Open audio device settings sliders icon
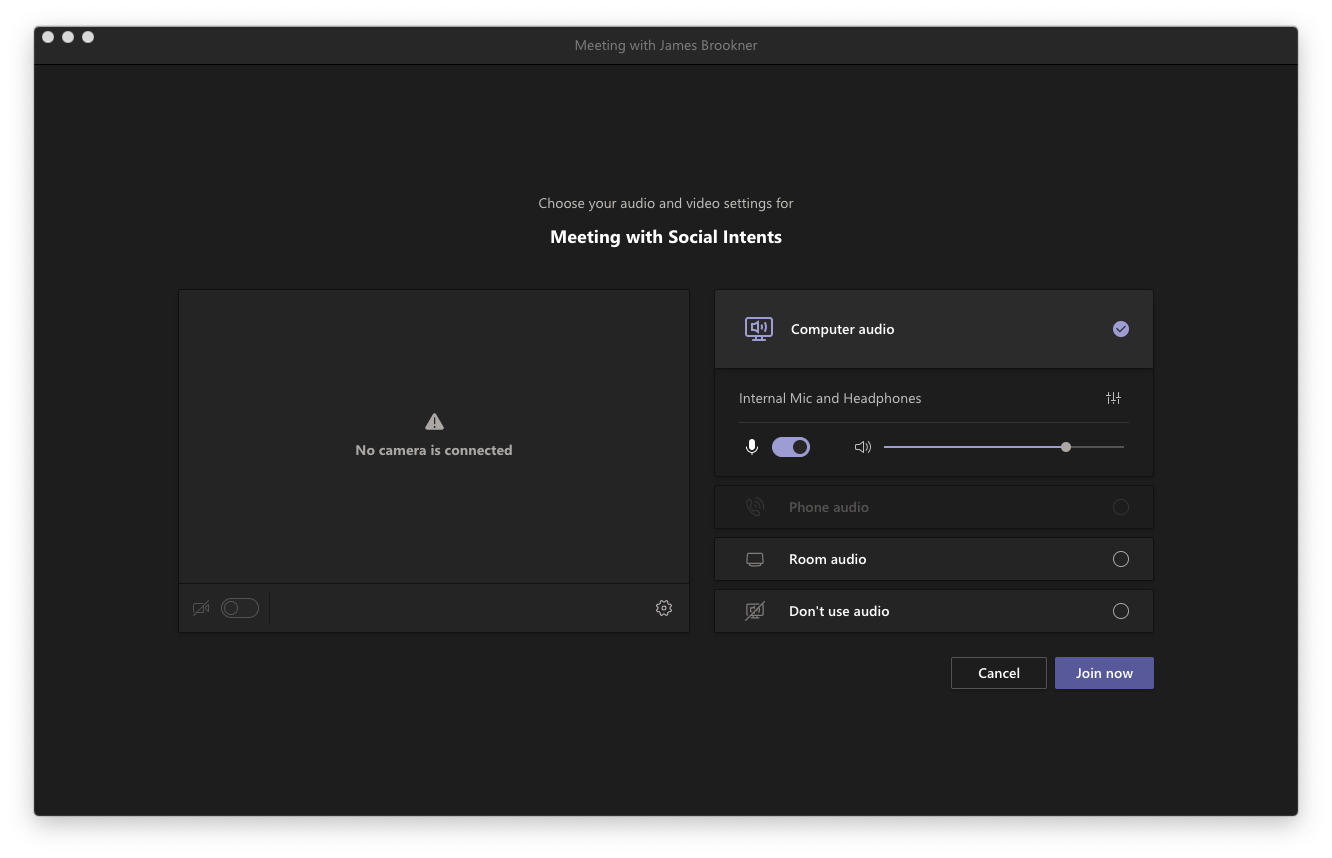 pos(1113,398)
